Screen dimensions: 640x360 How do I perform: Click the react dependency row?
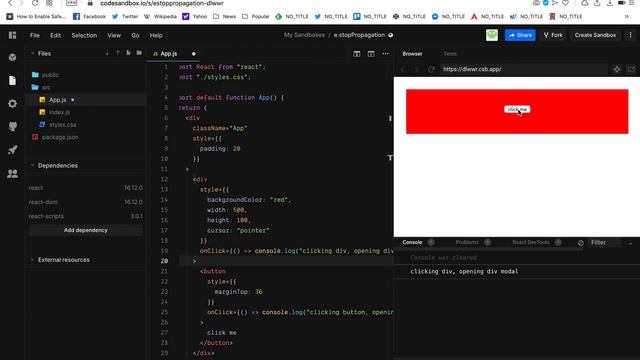pyautogui.click(x=86, y=188)
